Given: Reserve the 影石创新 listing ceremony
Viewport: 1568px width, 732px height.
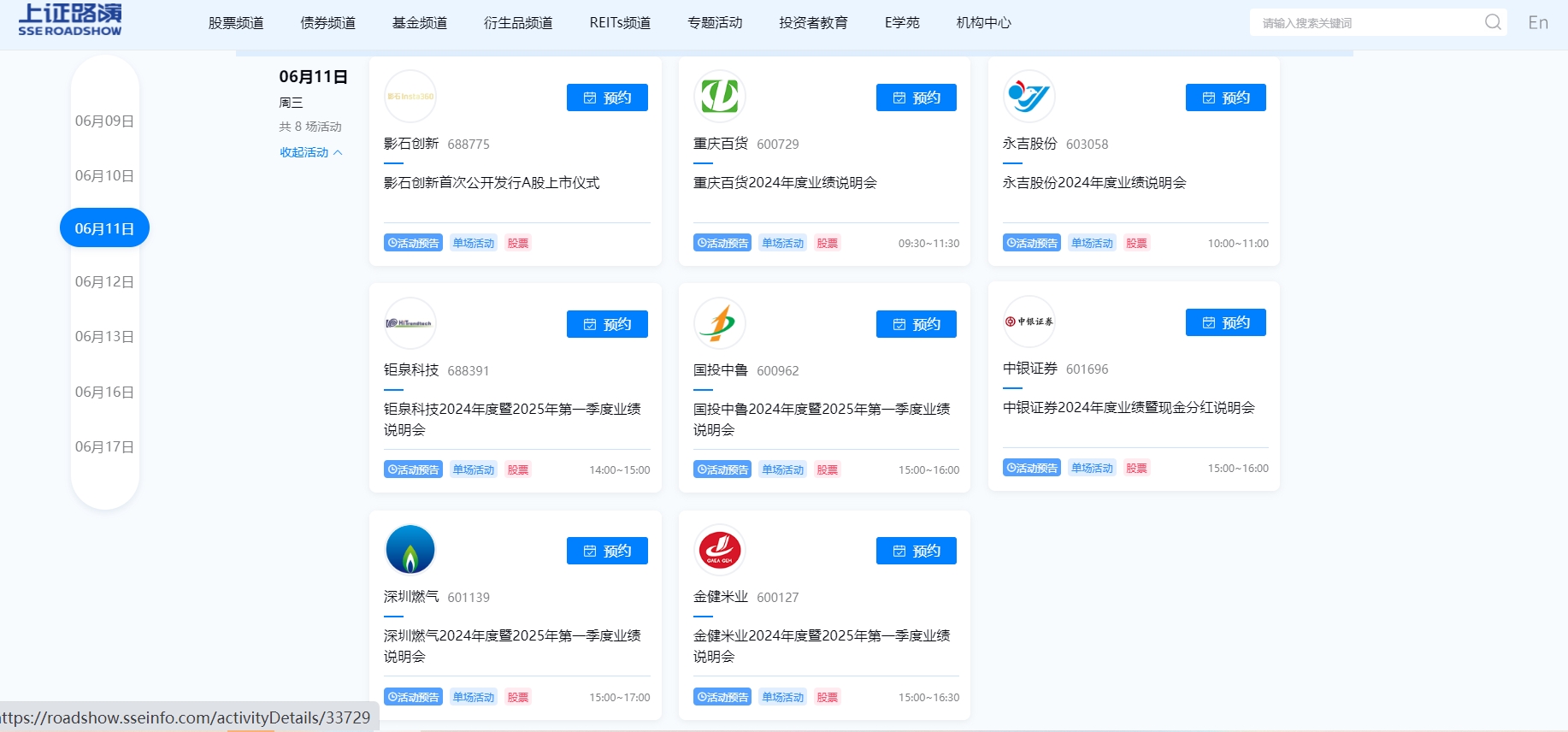Looking at the screenshot, I should (x=607, y=97).
